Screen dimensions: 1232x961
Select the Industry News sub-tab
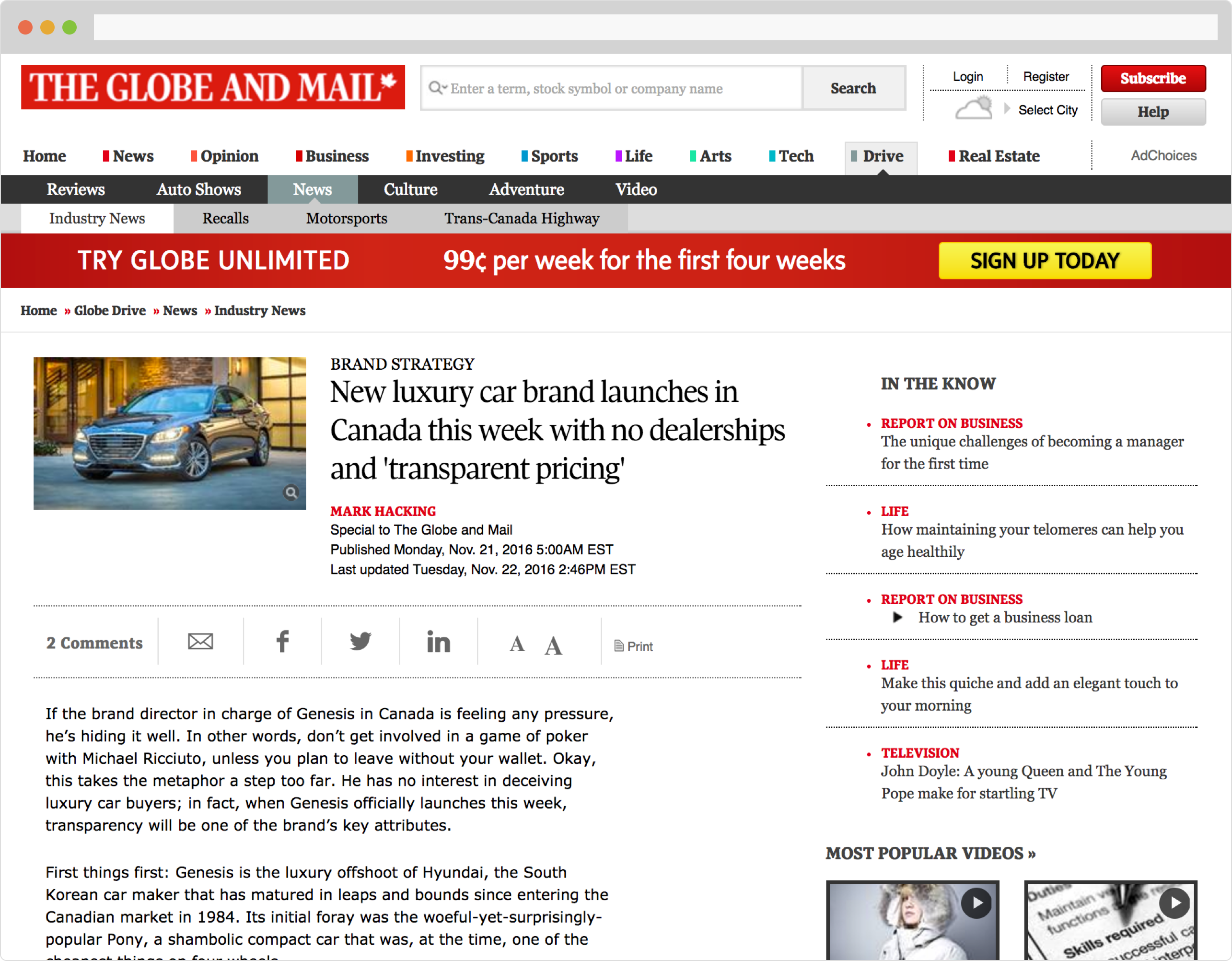(97, 218)
